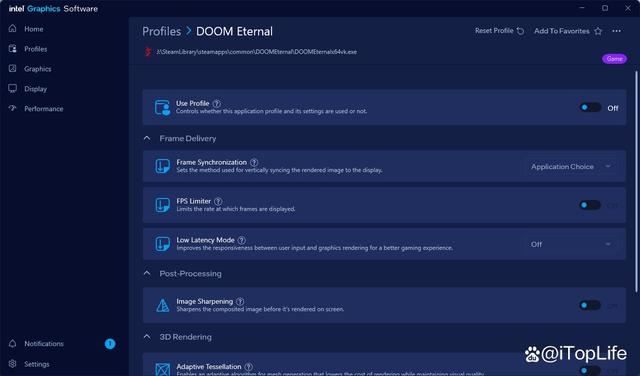Click the vertical scrollbar of settings list

pos(636,182)
